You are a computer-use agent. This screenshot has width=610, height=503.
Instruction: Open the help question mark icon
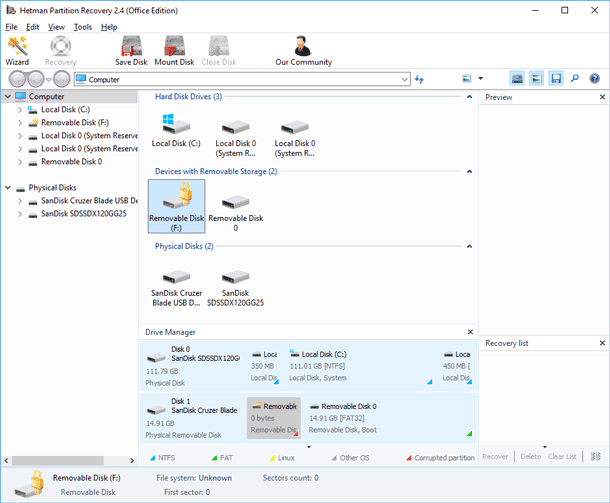(594, 79)
